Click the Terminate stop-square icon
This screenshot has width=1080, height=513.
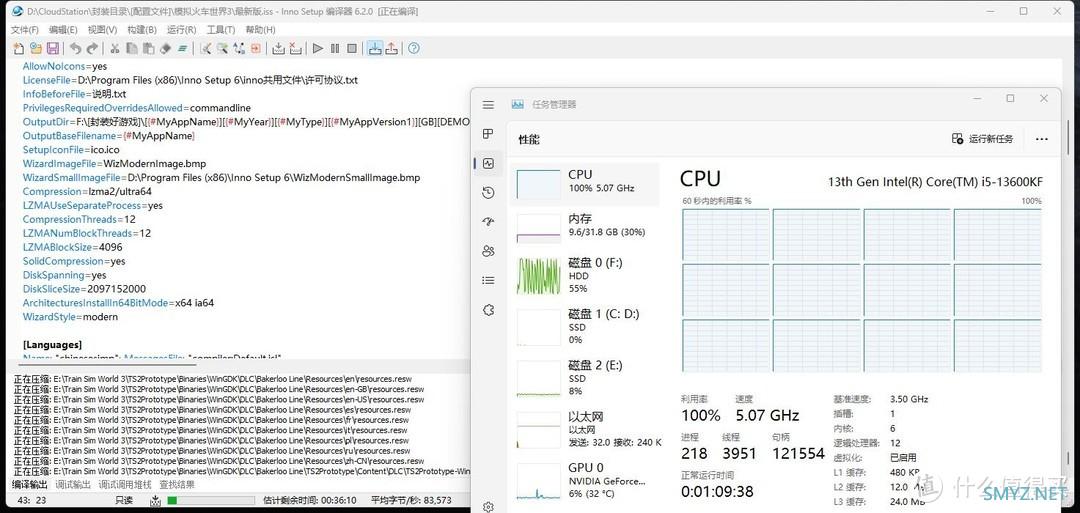point(351,48)
